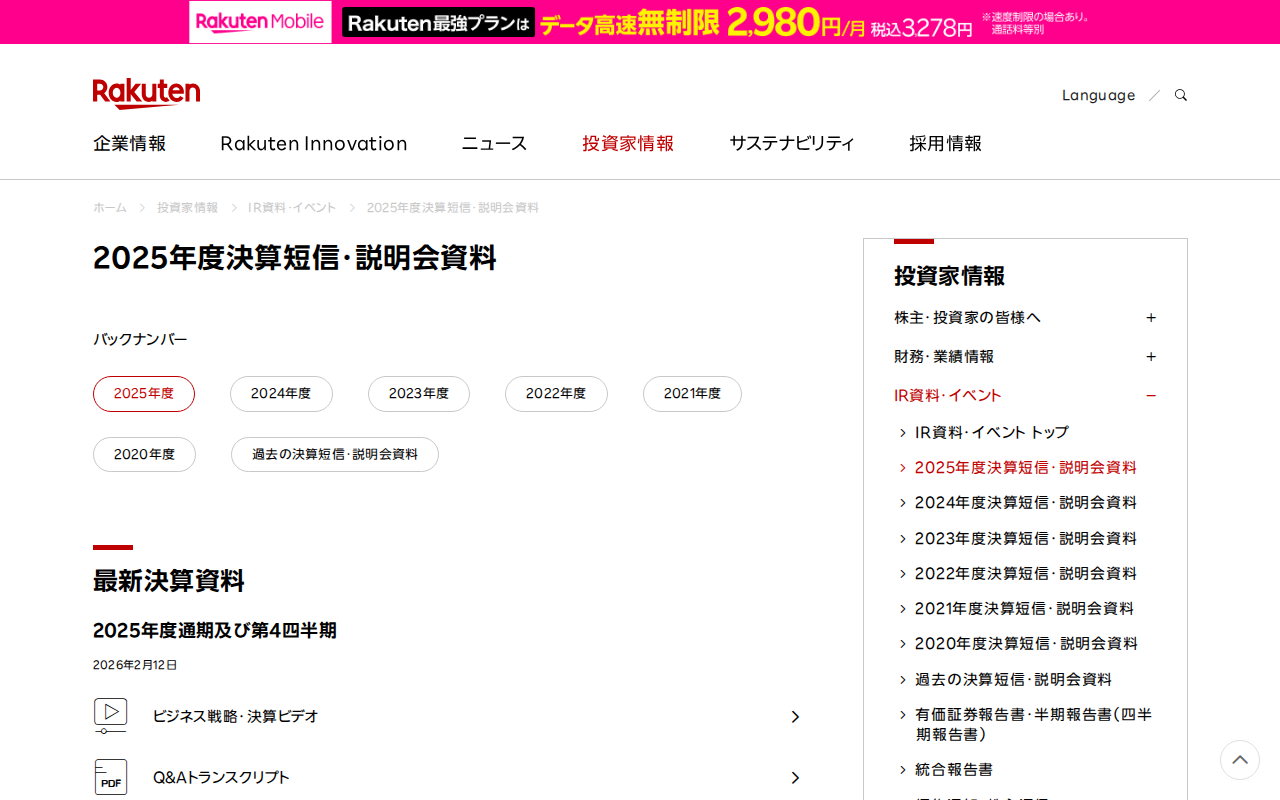Click the scroll-to-top arrow button
This screenshot has width=1280, height=800.
coord(1239,760)
